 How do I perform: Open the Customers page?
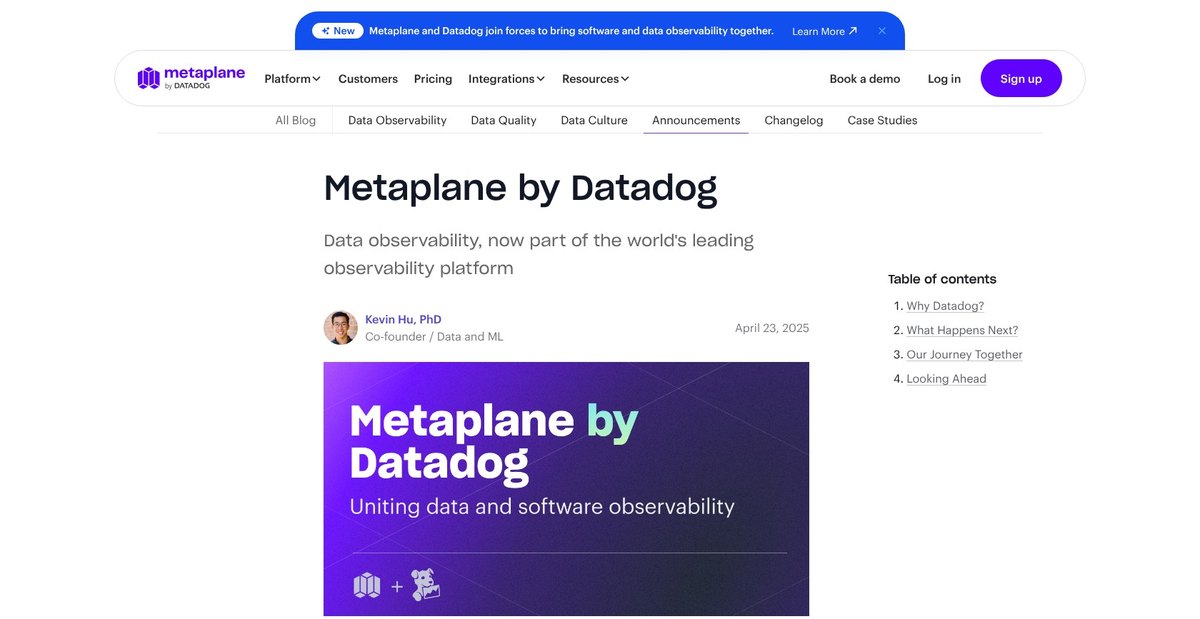[368, 79]
